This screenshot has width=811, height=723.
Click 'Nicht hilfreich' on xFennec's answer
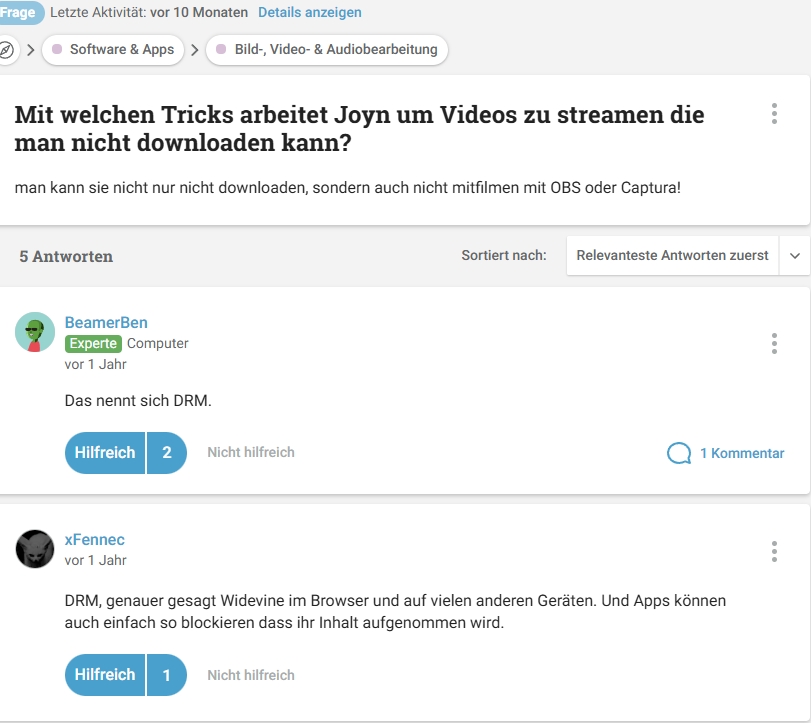point(249,674)
